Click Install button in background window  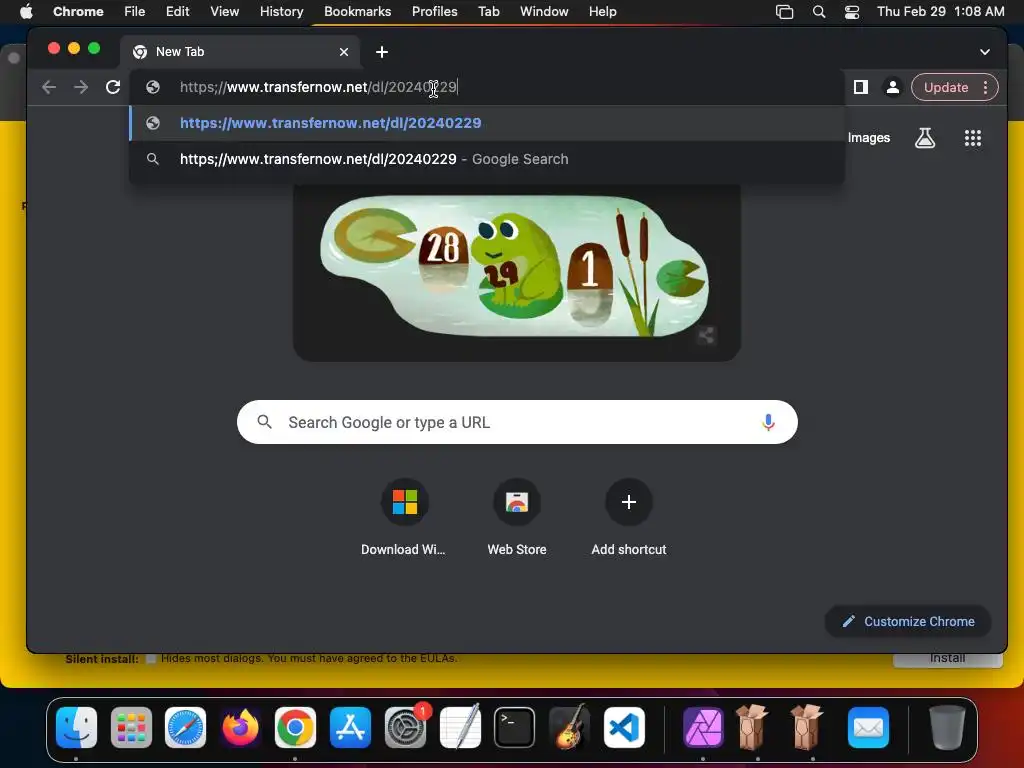coord(948,658)
